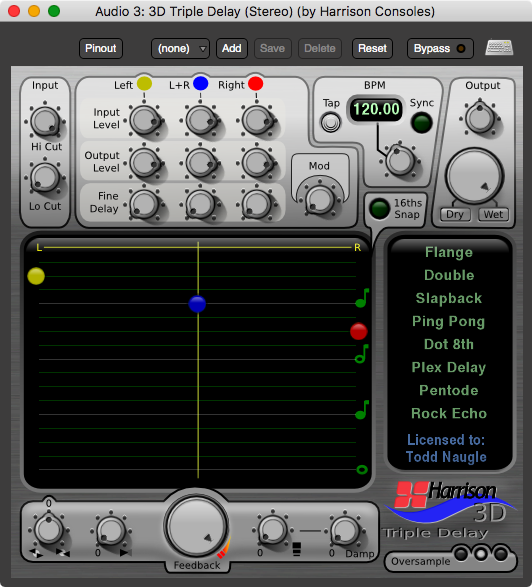532x587 pixels.
Task: Click the green macOS zoom window button
Action: coord(54,11)
